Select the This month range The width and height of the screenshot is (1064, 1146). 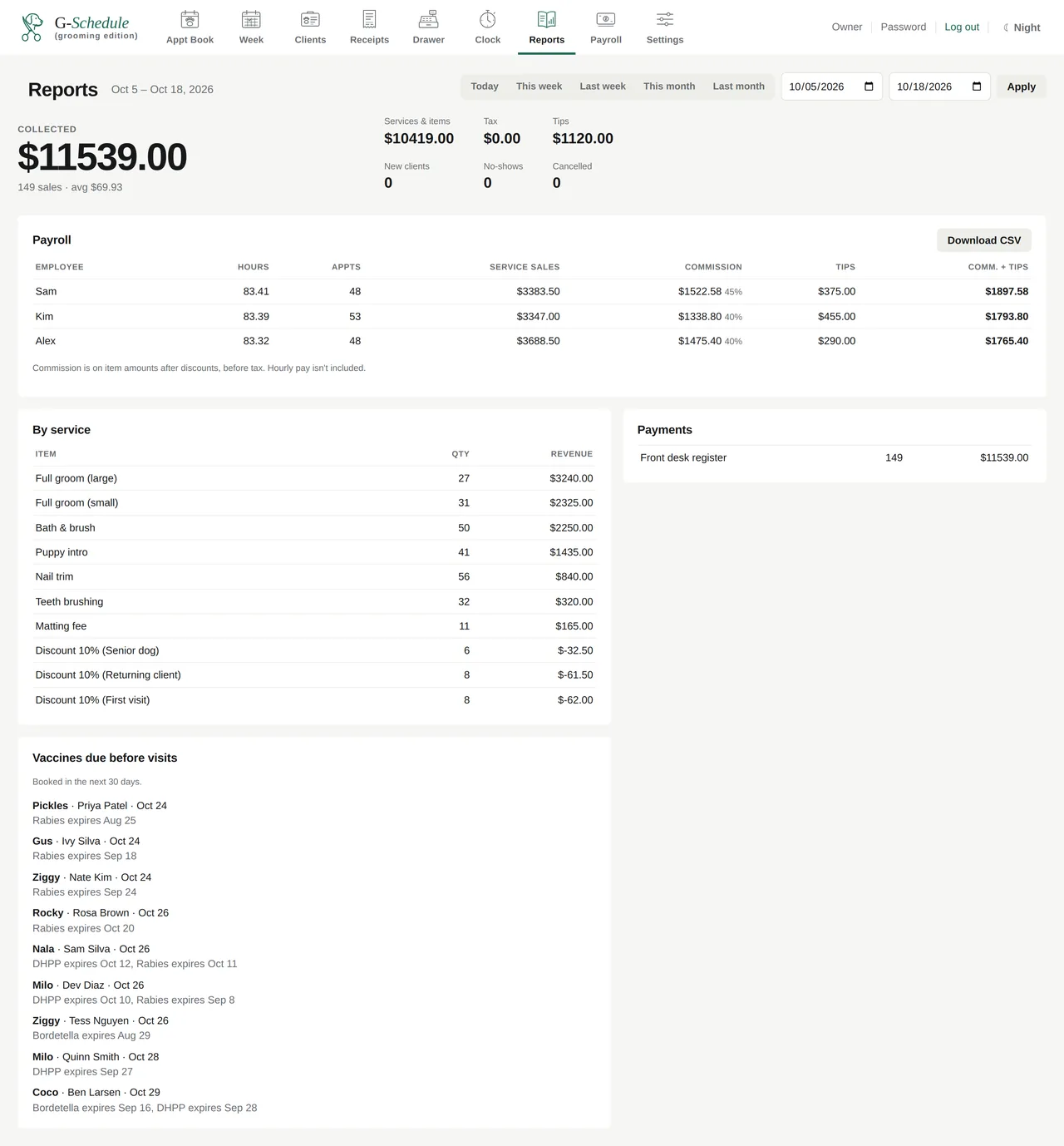(x=669, y=86)
